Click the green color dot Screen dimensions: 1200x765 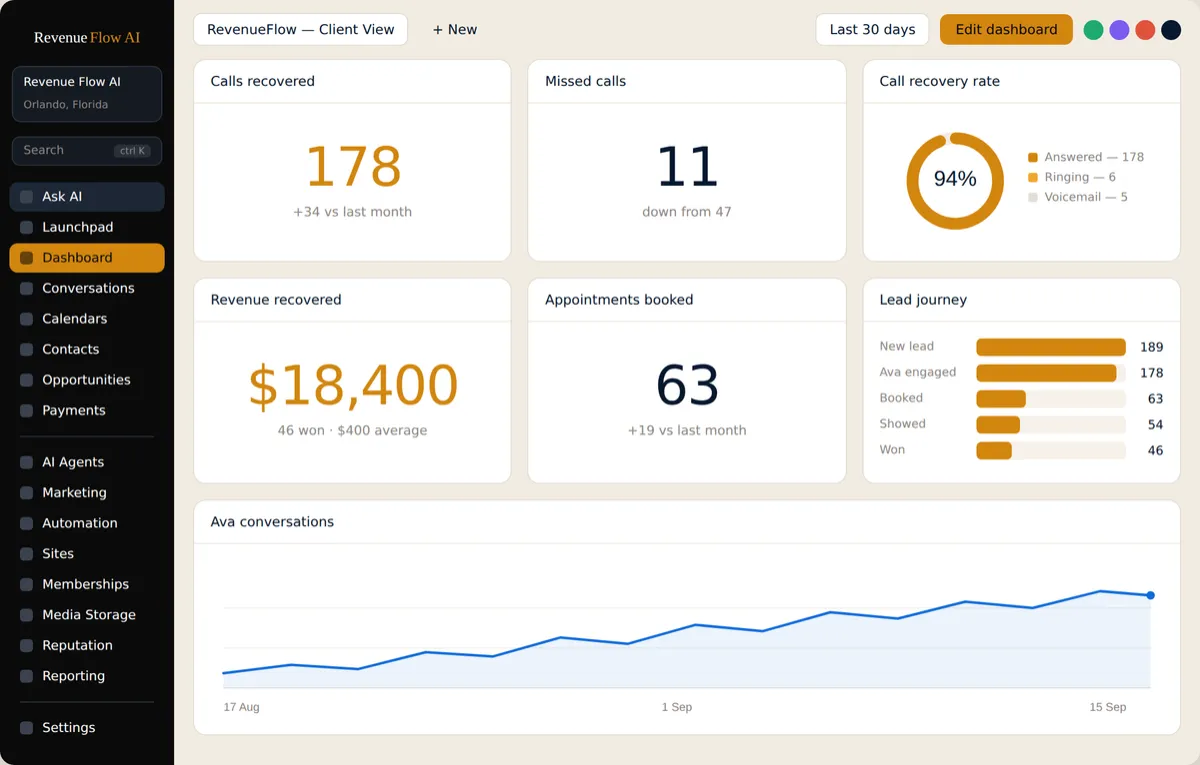pos(1093,30)
